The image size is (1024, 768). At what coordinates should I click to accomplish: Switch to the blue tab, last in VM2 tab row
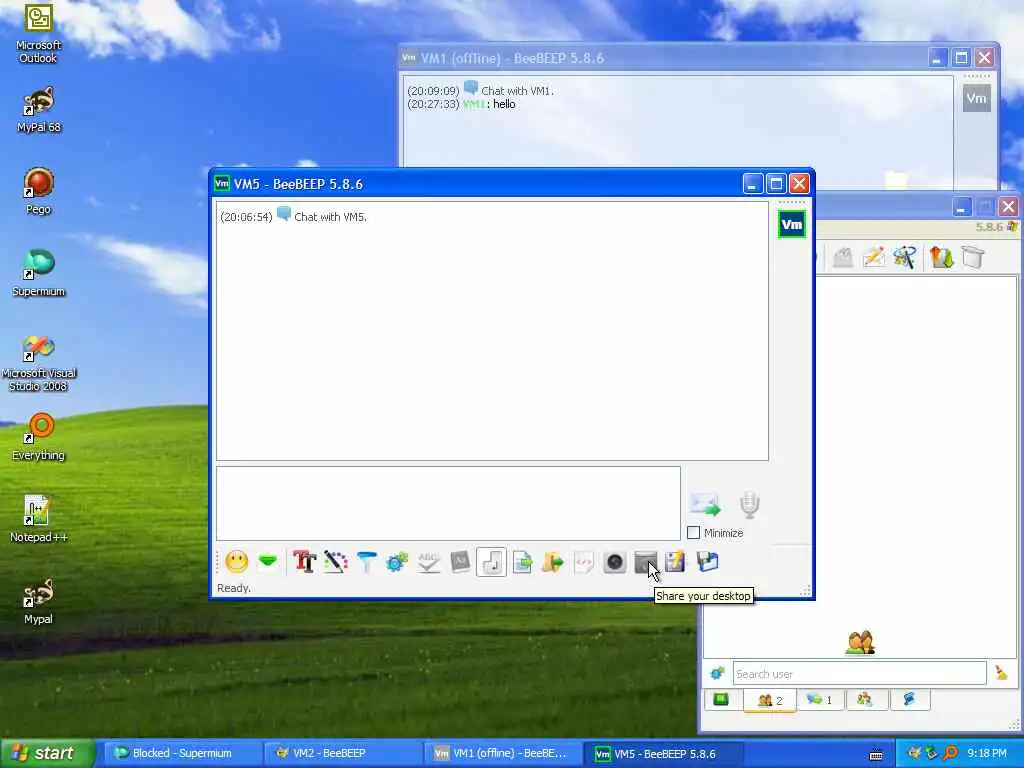909,700
